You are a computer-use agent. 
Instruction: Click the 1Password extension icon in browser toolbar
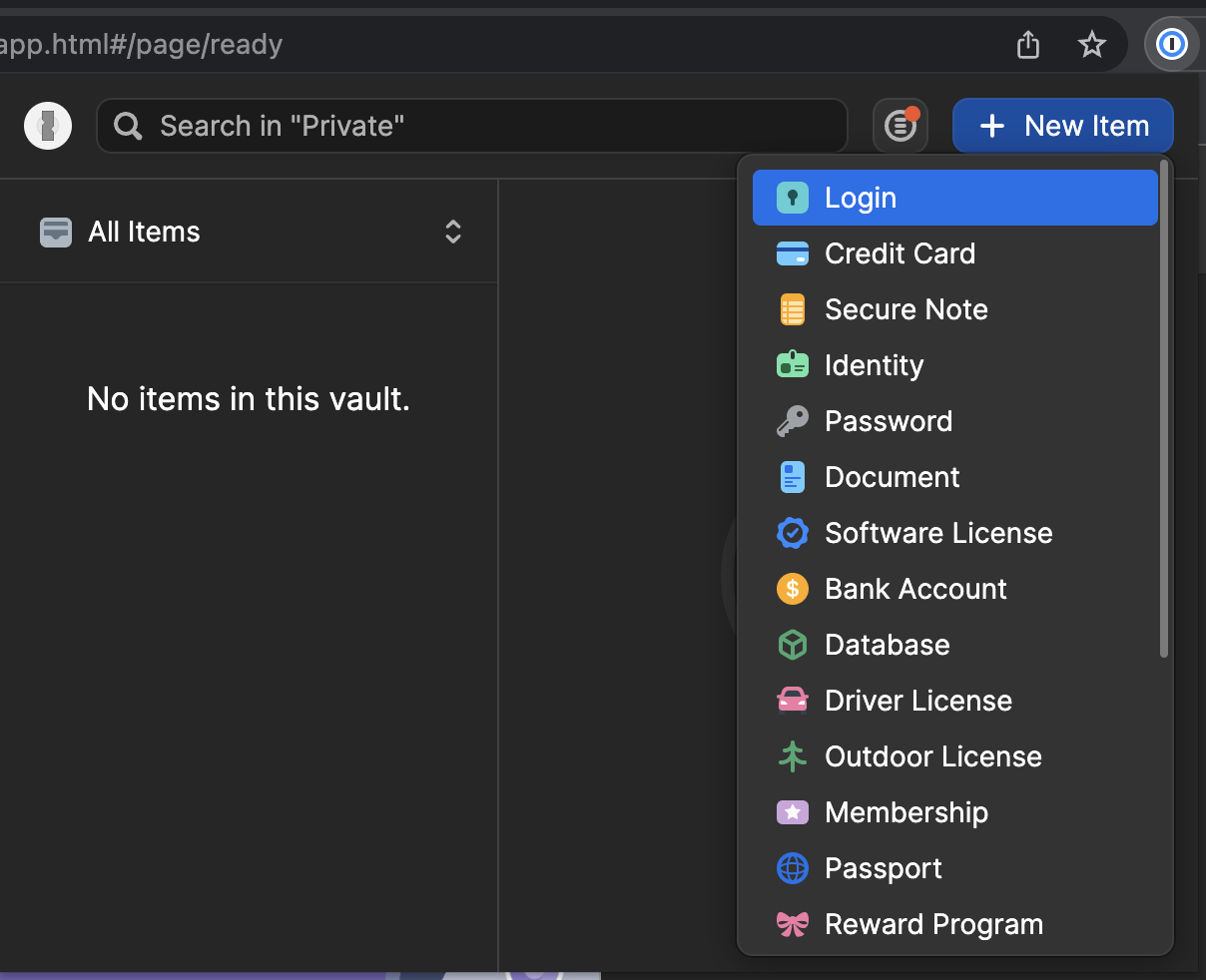click(1170, 44)
